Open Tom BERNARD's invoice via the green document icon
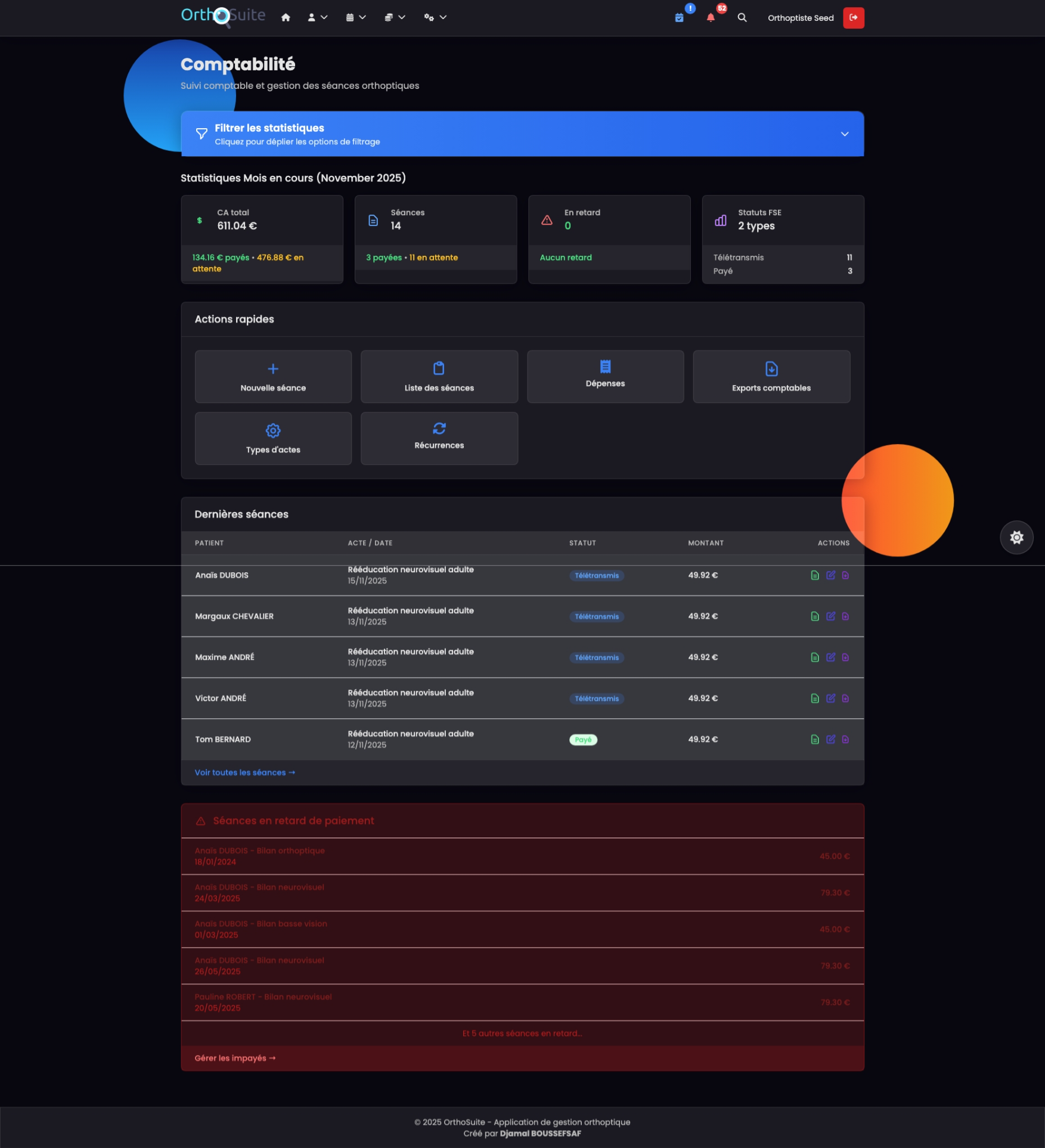1045x1148 pixels. (x=815, y=739)
